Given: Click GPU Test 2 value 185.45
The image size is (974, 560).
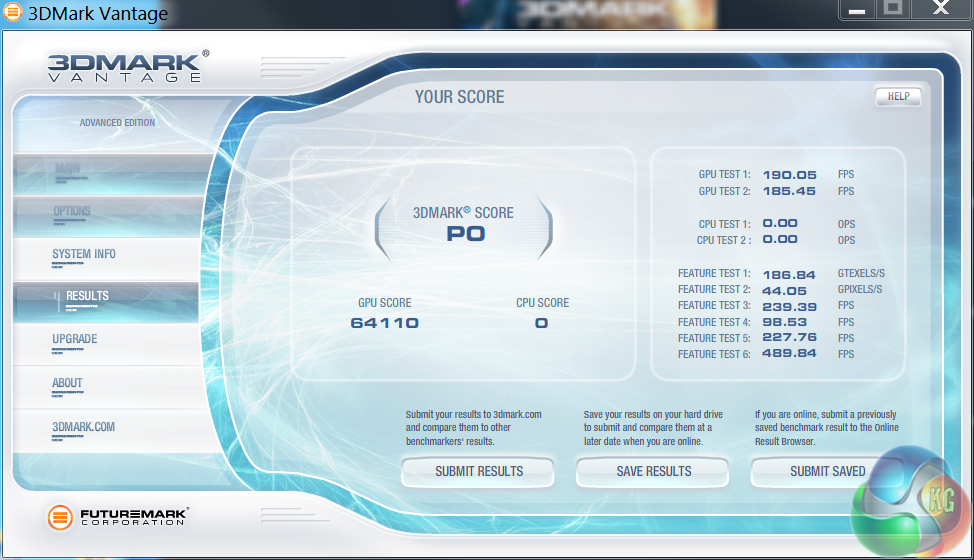Looking at the screenshot, I should [790, 191].
